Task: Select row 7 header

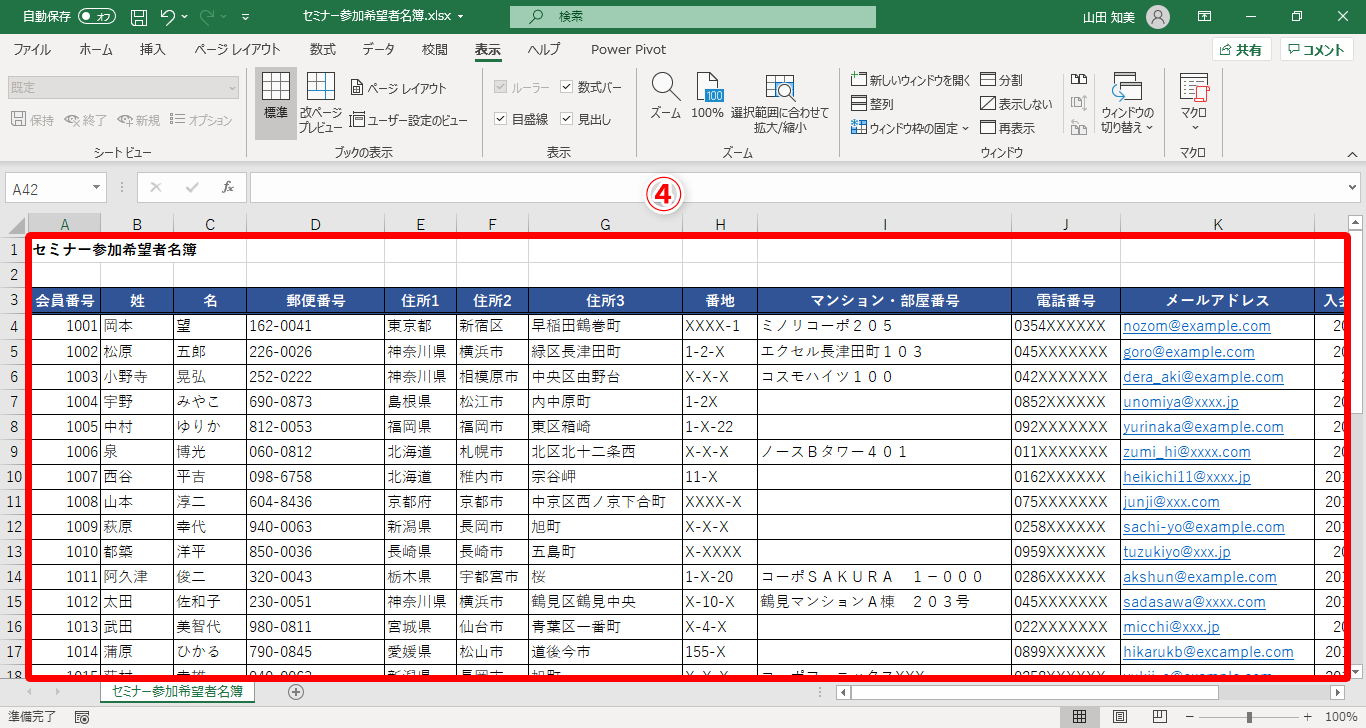Action: coord(14,401)
